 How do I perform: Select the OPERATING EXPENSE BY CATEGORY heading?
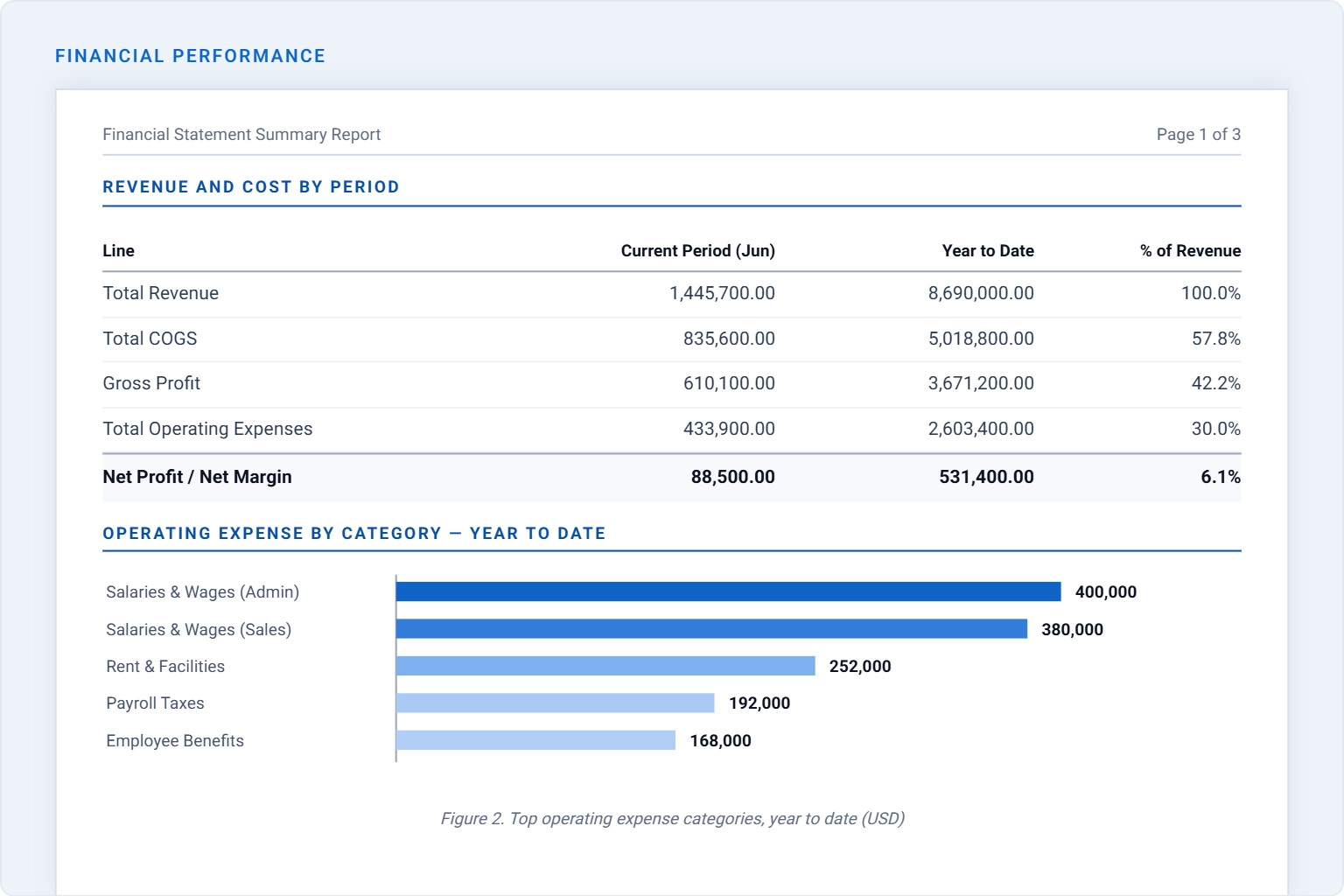(x=354, y=534)
